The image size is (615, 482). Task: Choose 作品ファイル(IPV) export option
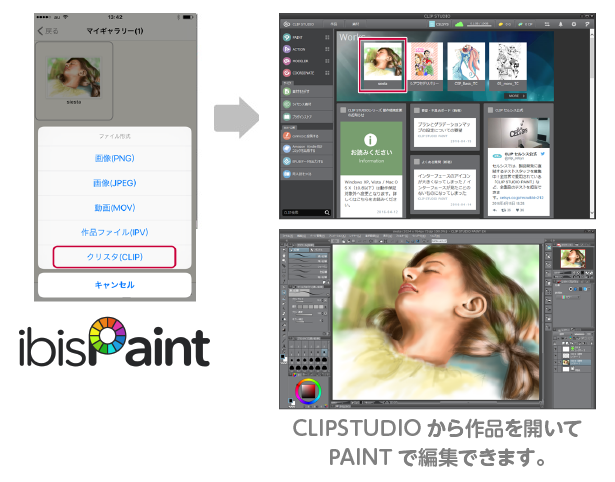[115, 232]
